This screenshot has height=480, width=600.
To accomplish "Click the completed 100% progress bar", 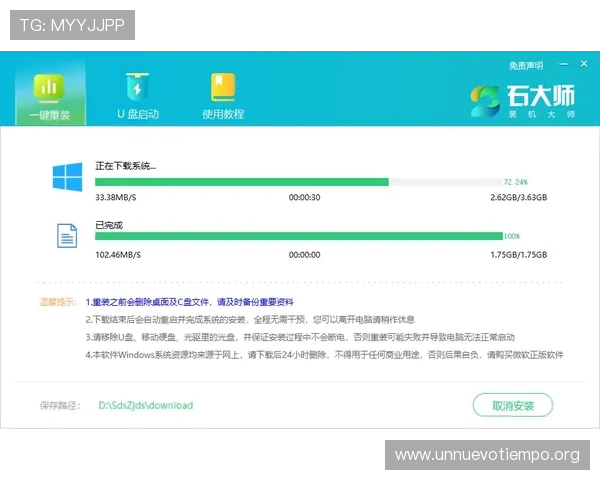I will tap(299, 236).
